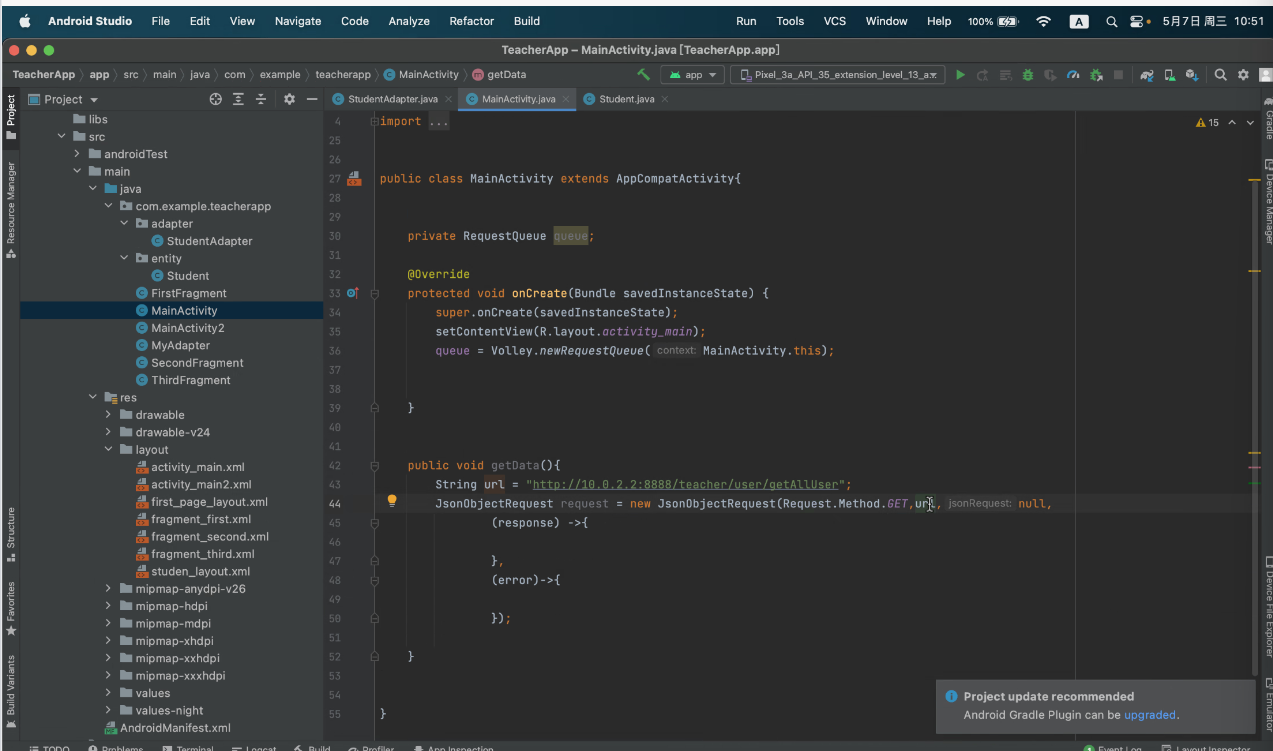Open IDE settings gear in main toolbar
1273x751 pixels.
1244,75
